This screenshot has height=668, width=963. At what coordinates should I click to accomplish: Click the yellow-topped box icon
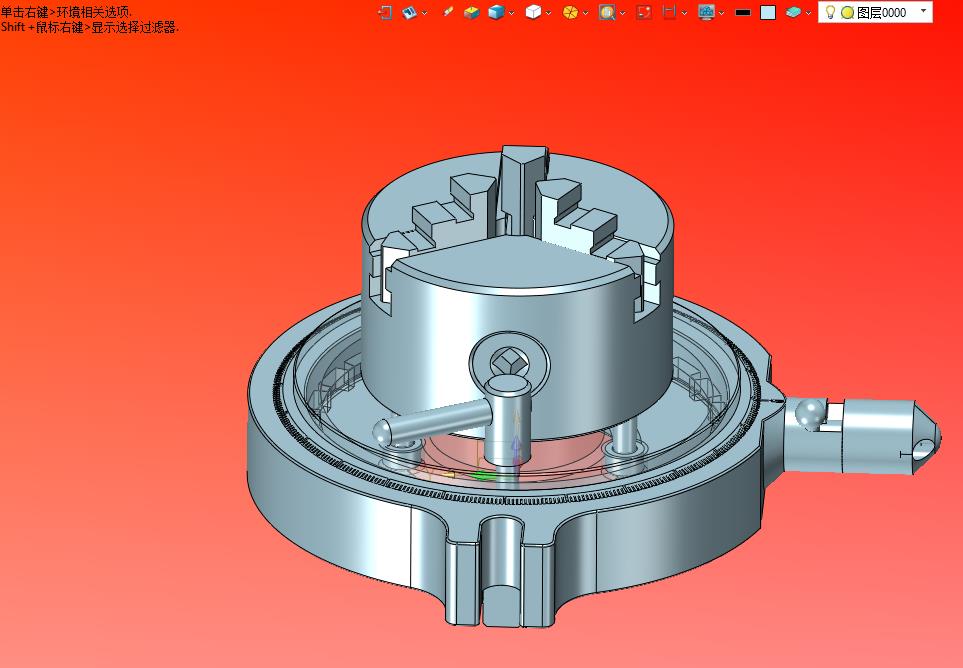471,12
